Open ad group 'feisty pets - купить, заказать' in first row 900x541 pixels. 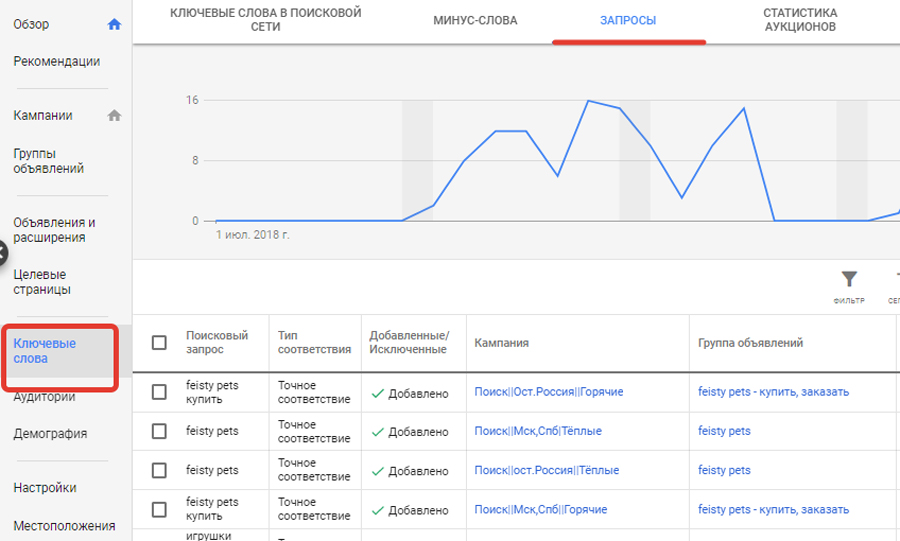773,392
